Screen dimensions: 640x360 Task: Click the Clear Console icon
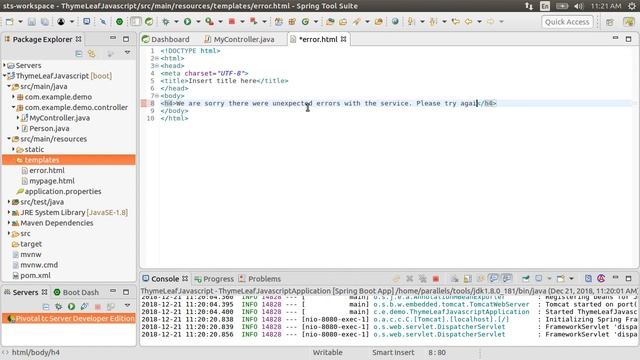[454, 279]
